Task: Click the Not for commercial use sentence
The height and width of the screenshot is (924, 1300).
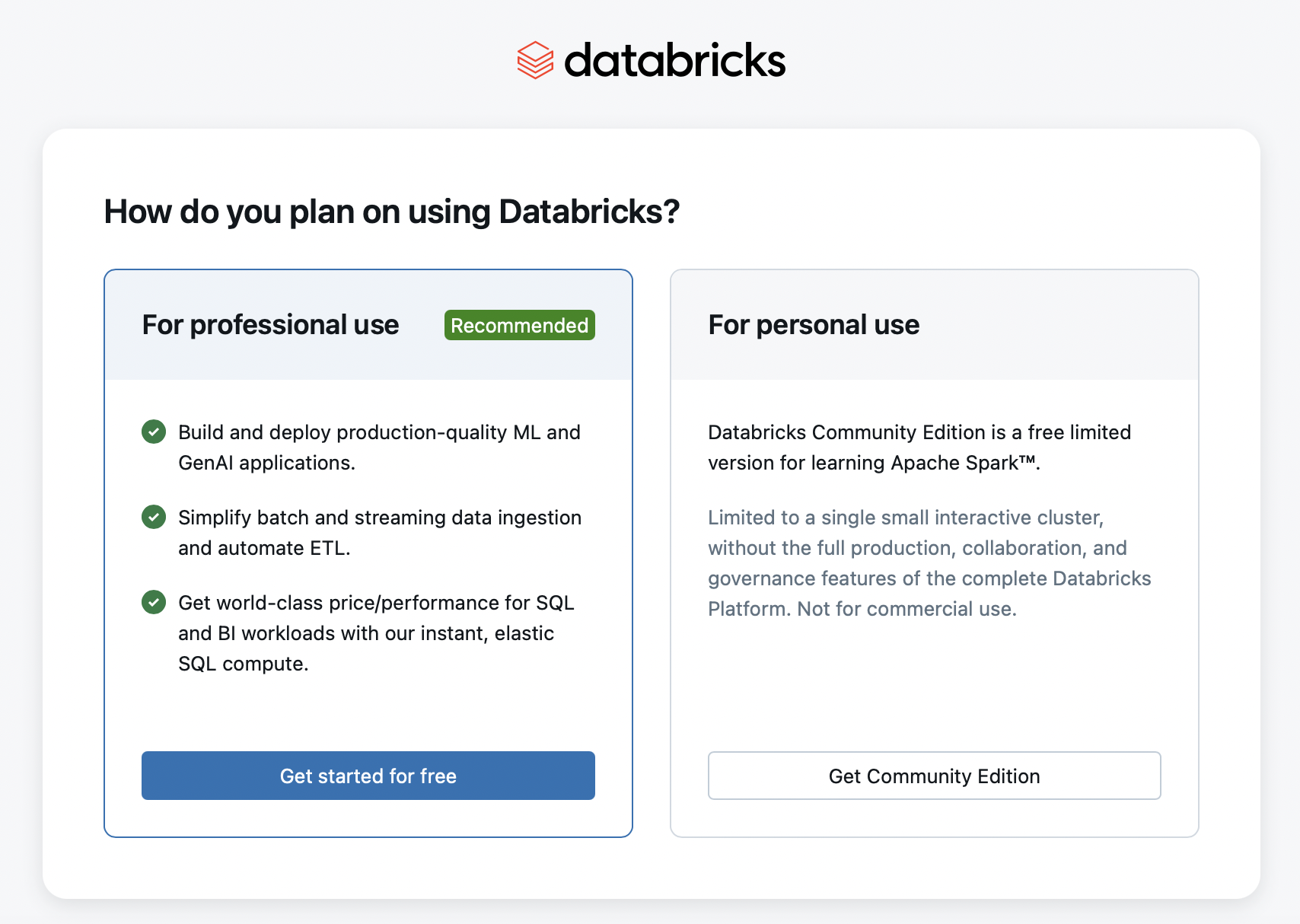Action: (906, 609)
